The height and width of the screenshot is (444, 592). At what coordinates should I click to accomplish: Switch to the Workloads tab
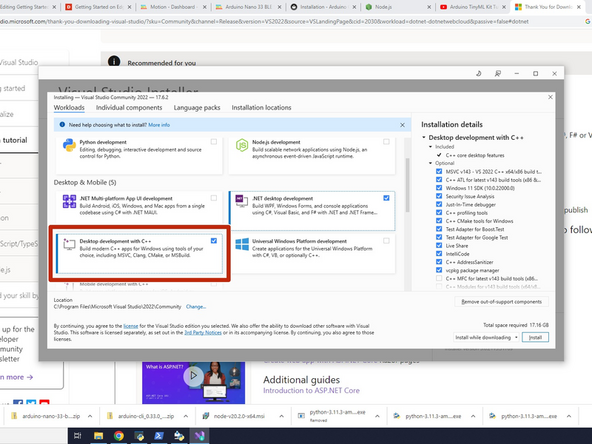[x=69, y=108]
